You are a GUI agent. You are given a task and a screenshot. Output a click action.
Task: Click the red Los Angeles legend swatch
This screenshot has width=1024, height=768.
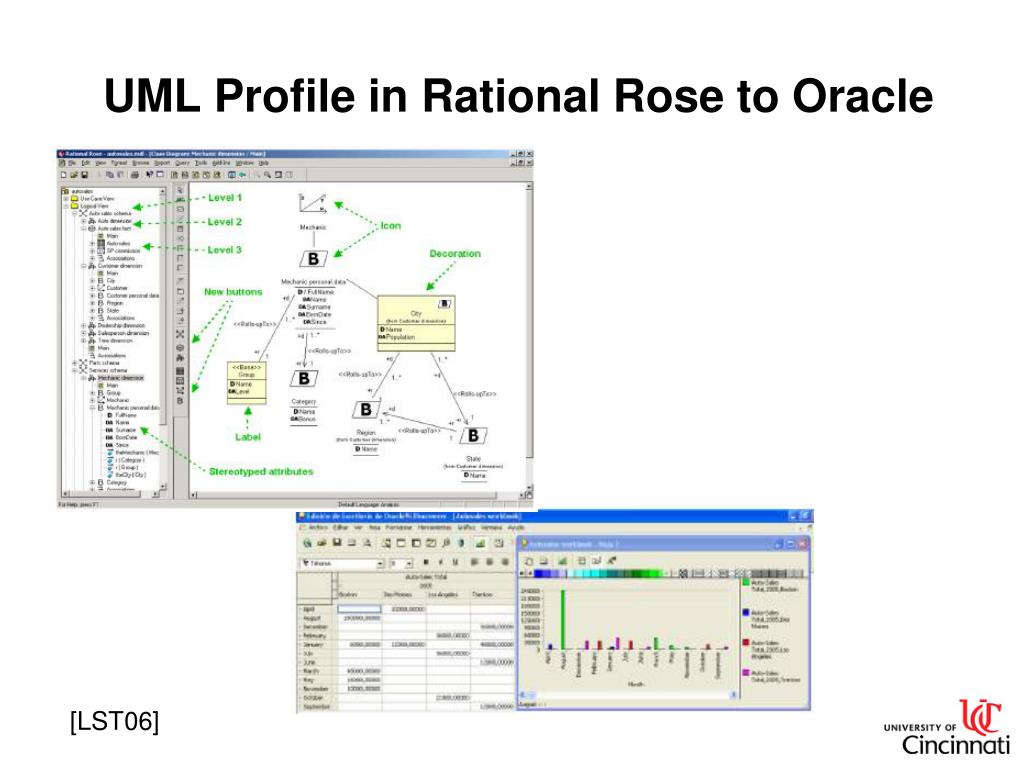(x=746, y=643)
